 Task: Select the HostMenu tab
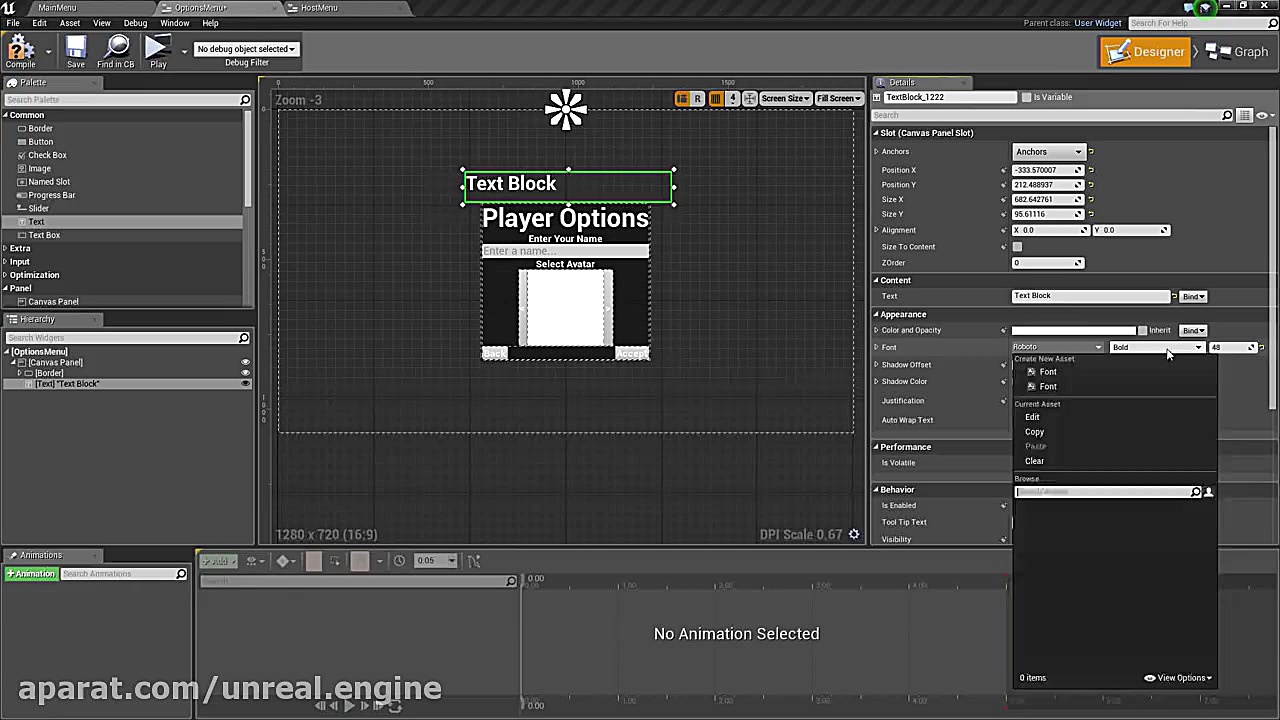320,8
